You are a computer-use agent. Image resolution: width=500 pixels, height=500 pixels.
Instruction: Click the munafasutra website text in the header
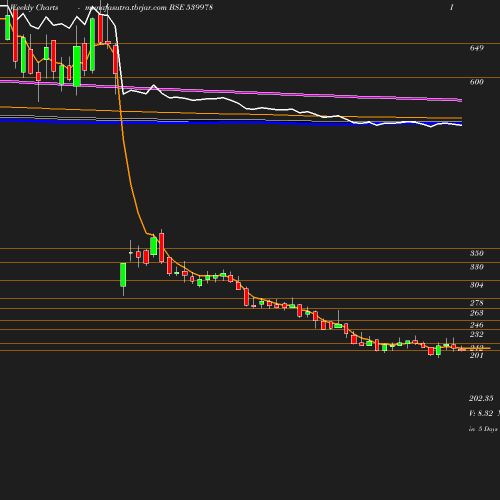(126, 8)
